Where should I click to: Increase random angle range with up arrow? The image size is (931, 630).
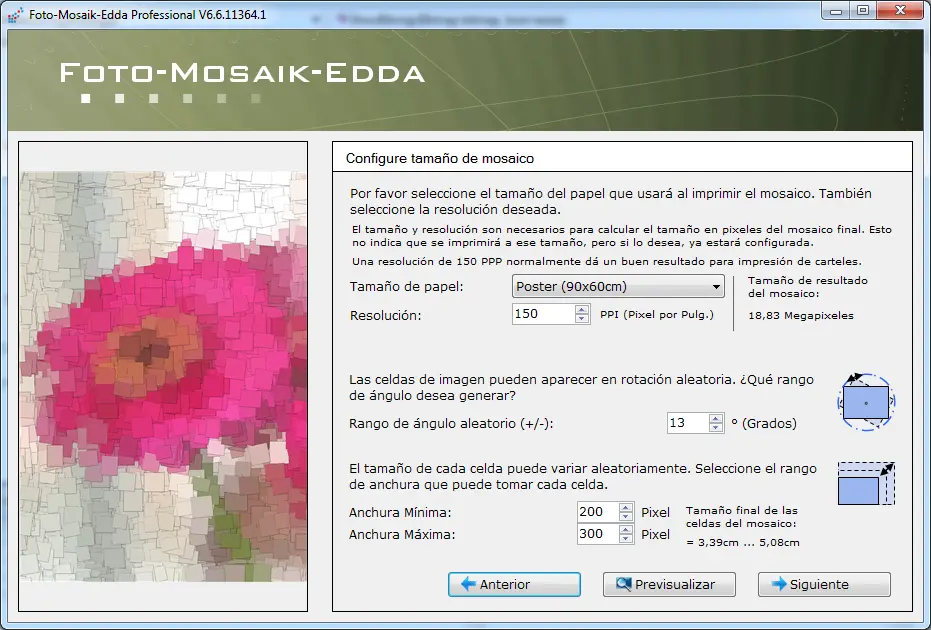tap(715, 418)
